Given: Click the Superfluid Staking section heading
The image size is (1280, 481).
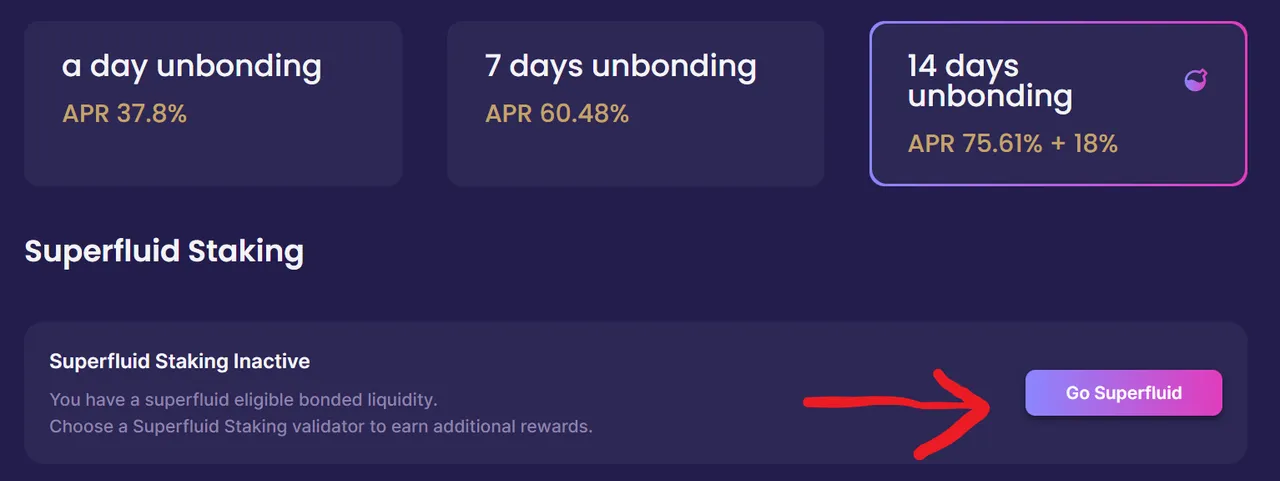Looking at the screenshot, I should (164, 251).
